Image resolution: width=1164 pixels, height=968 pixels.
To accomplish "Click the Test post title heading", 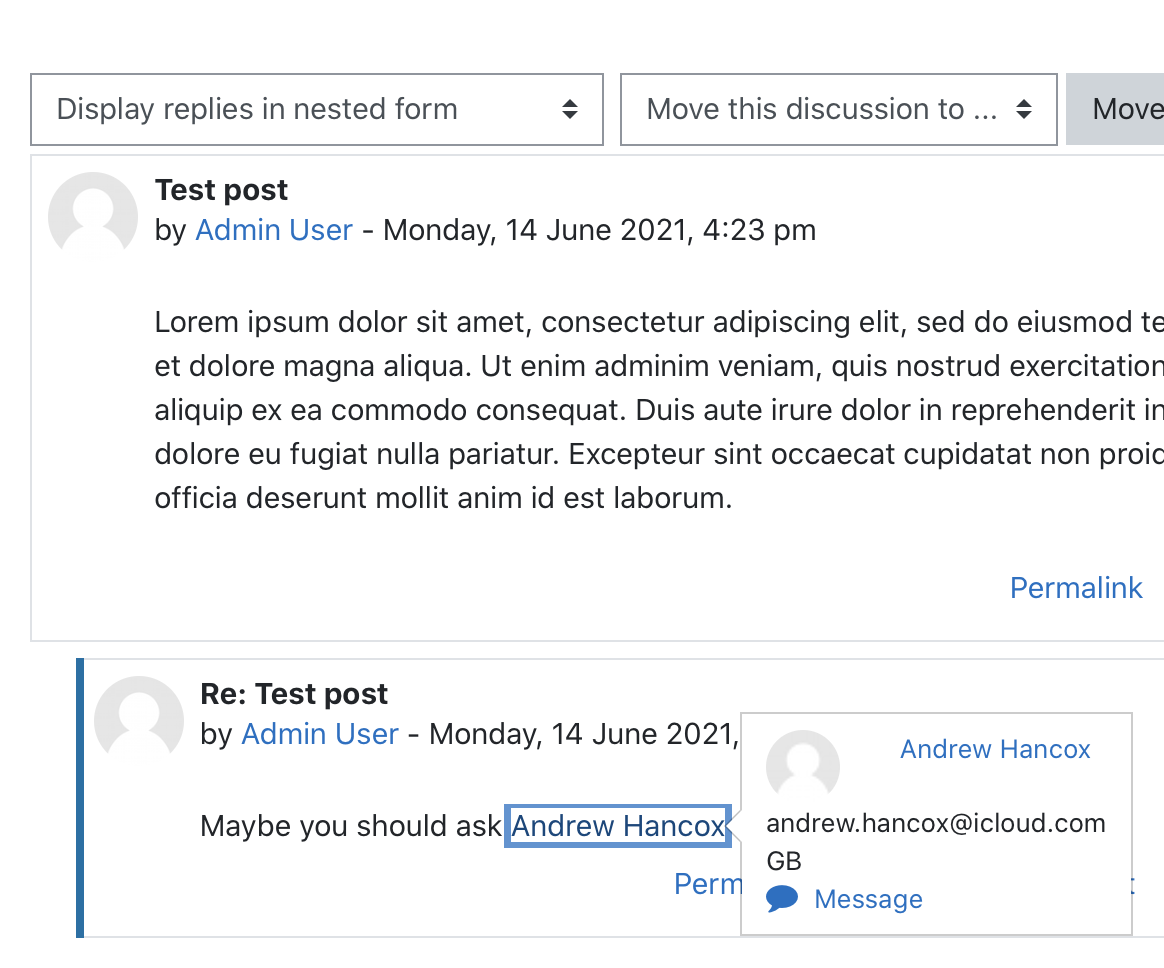I will coord(221,190).
